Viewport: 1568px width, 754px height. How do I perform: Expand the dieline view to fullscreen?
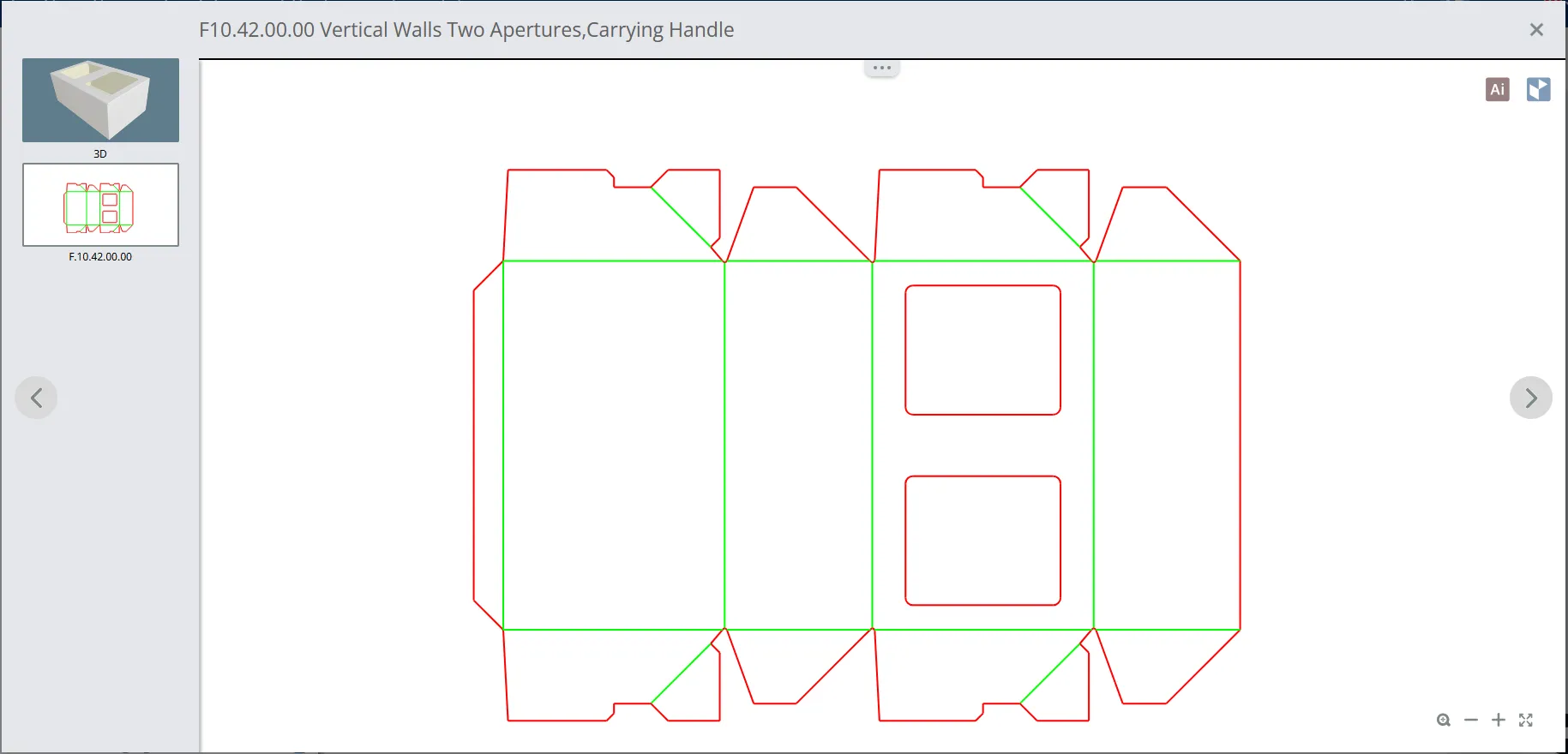[1526, 720]
